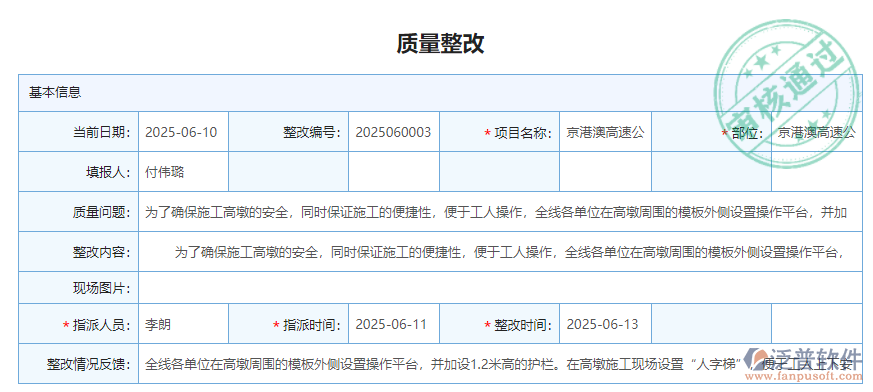Click the 当前日期 field showing 2025-06-10
The image size is (873, 392).
[183, 132]
